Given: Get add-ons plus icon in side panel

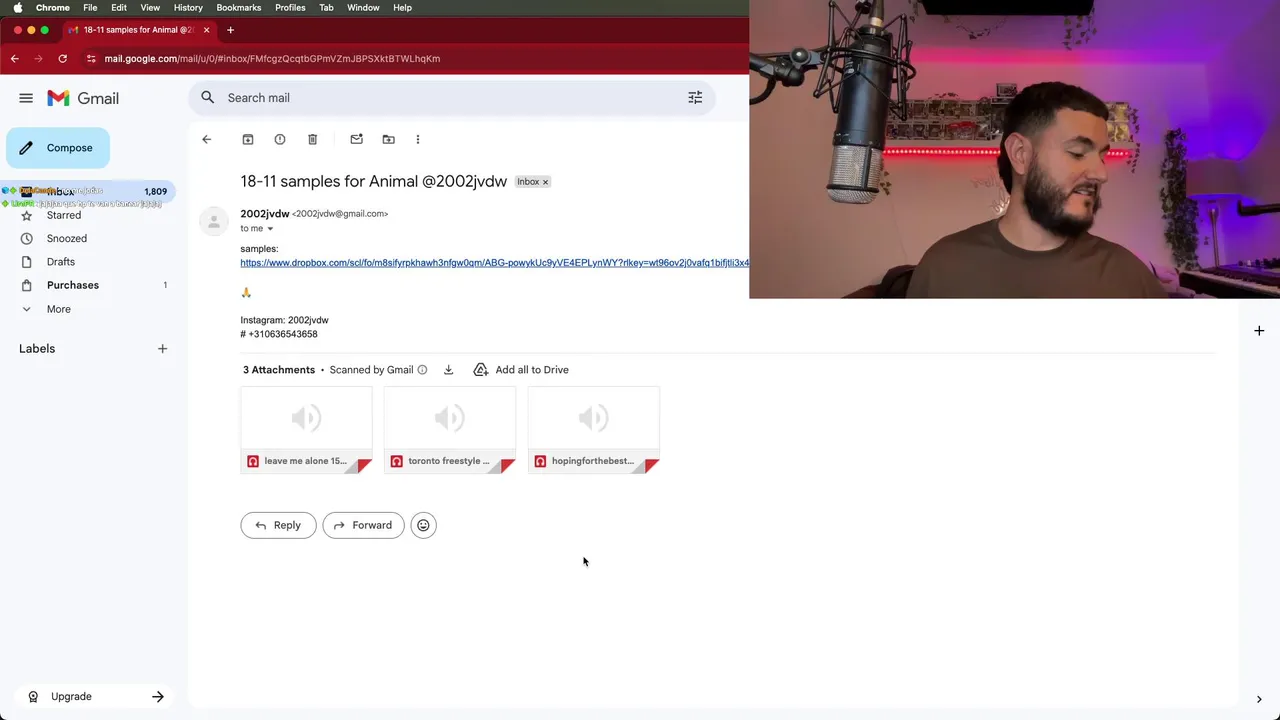Looking at the screenshot, I should (1259, 330).
